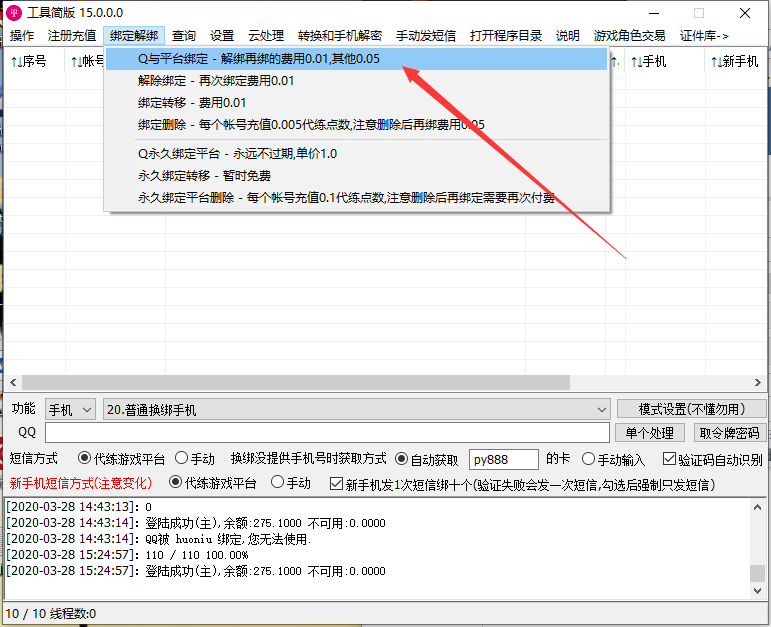The height and width of the screenshot is (627, 771).
Task: Click the table's horizontal scrollbar thumb
Action: pos(296,383)
